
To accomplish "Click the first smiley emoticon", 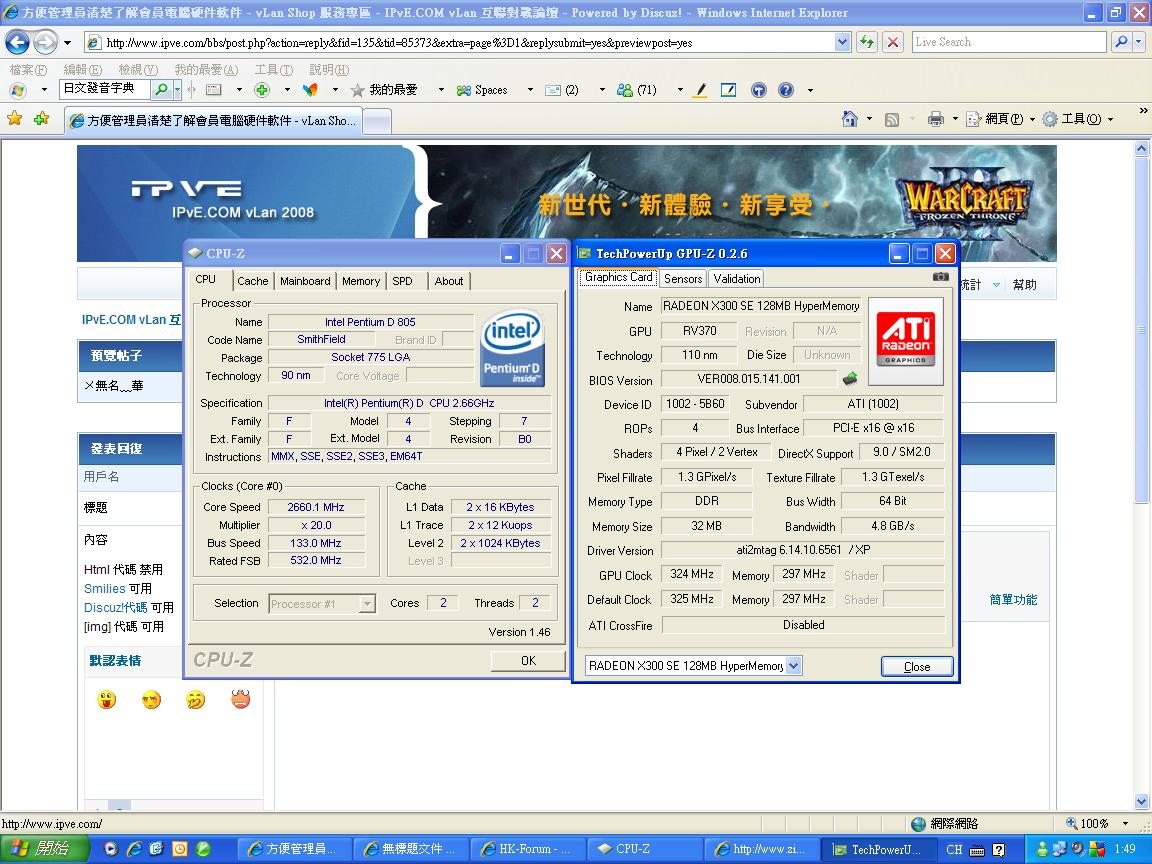I will pyautogui.click(x=107, y=700).
